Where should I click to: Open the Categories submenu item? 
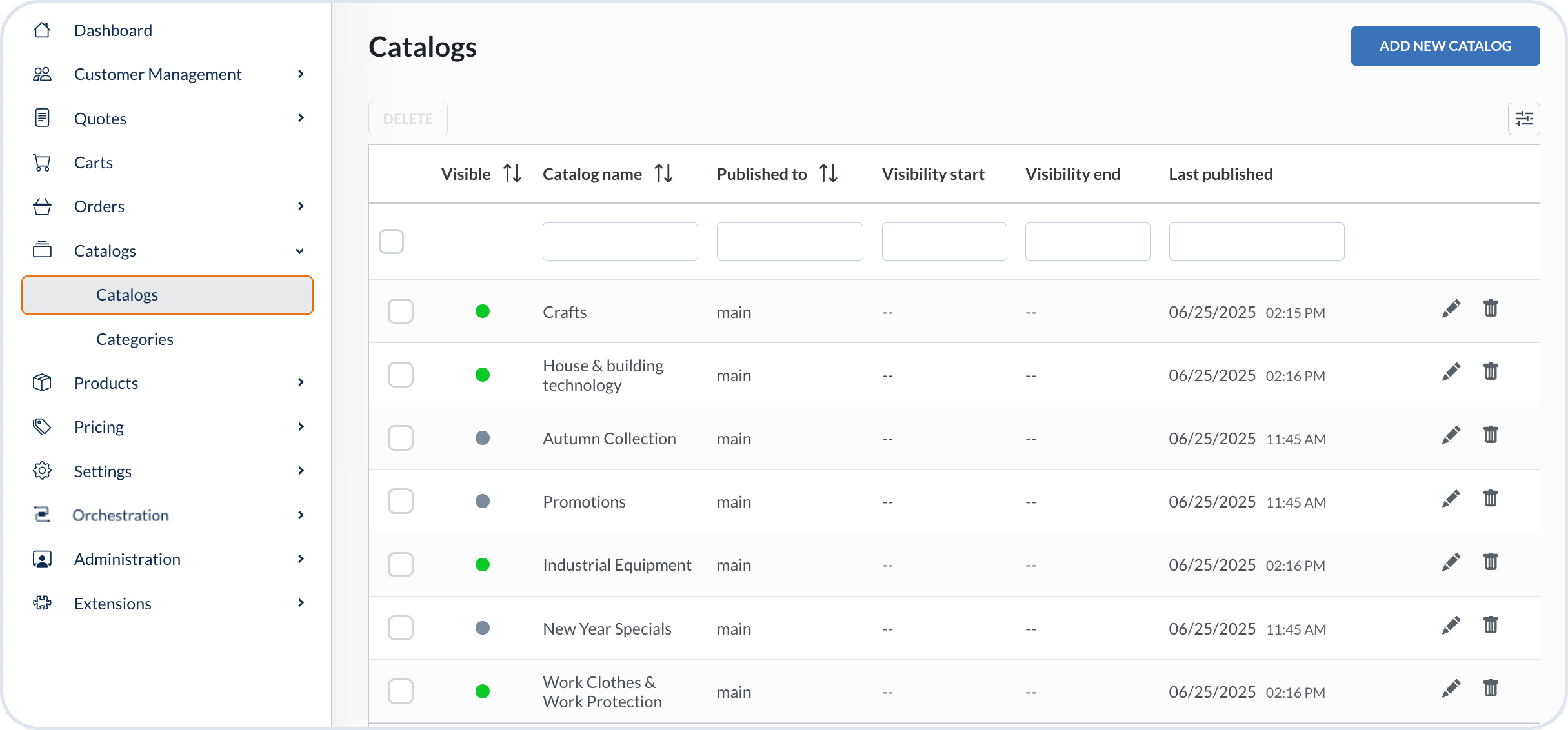(134, 339)
